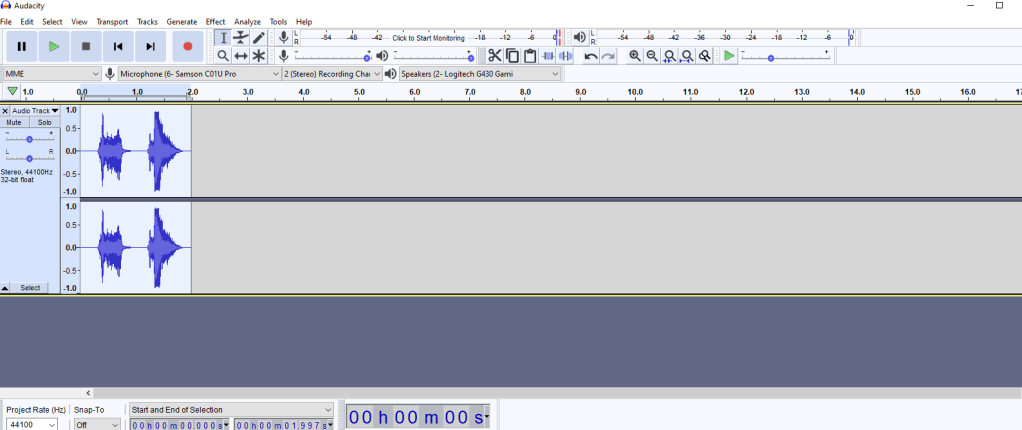The height and width of the screenshot is (430, 1022).
Task: Click the track gain slider
Action: [30, 139]
